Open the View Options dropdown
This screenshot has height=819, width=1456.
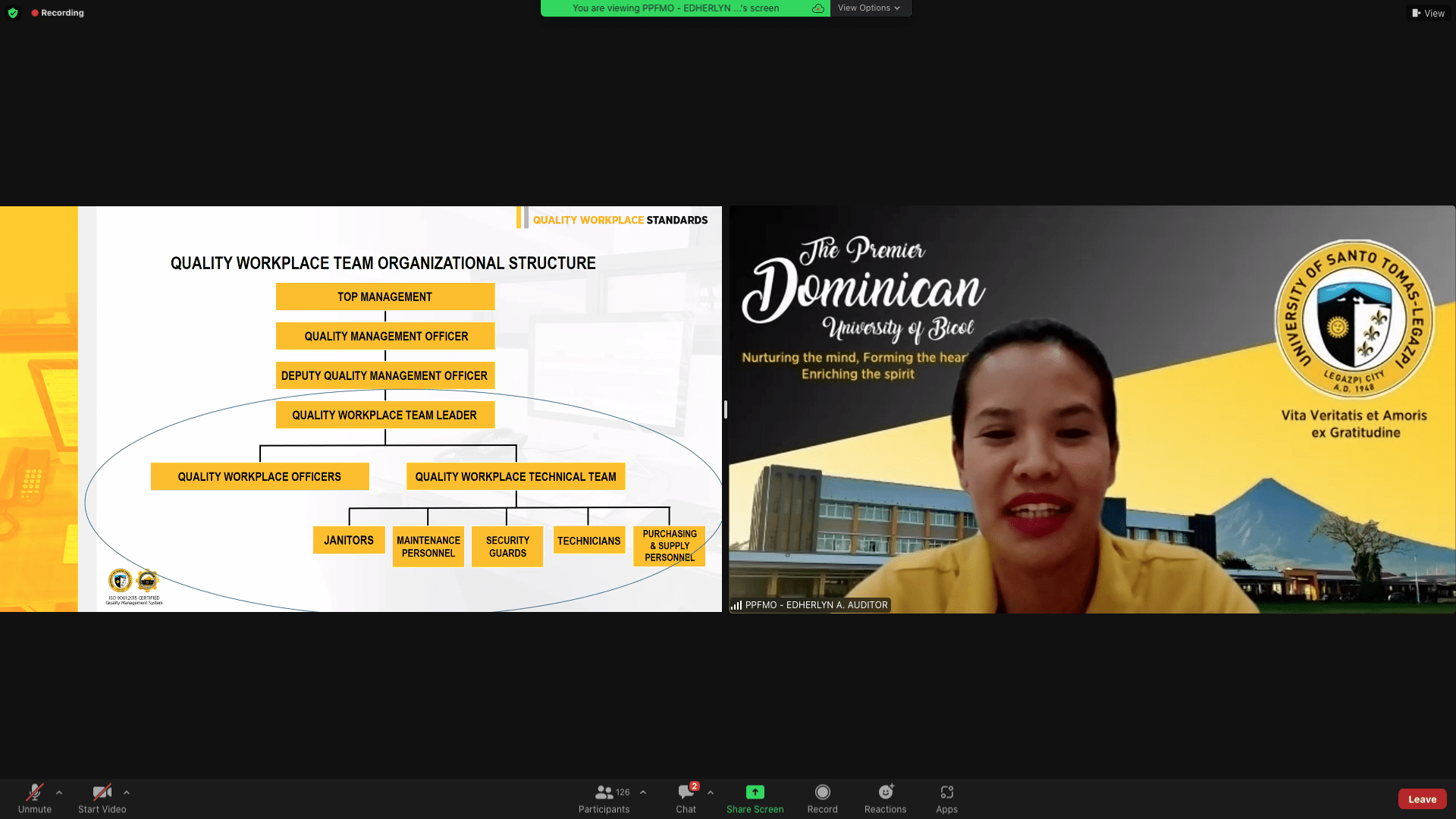tap(869, 8)
